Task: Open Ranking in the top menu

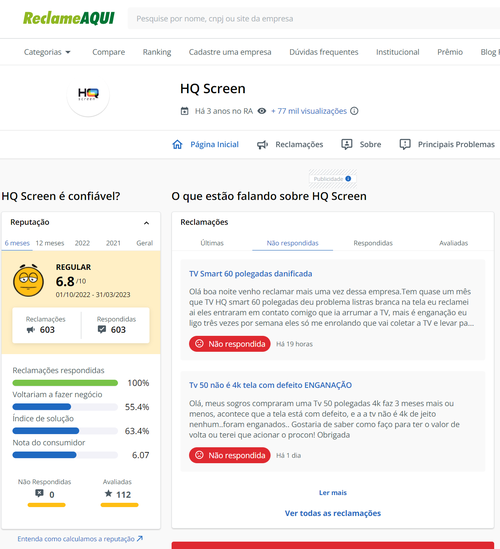Action: pyautogui.click(x=157, y=52)
